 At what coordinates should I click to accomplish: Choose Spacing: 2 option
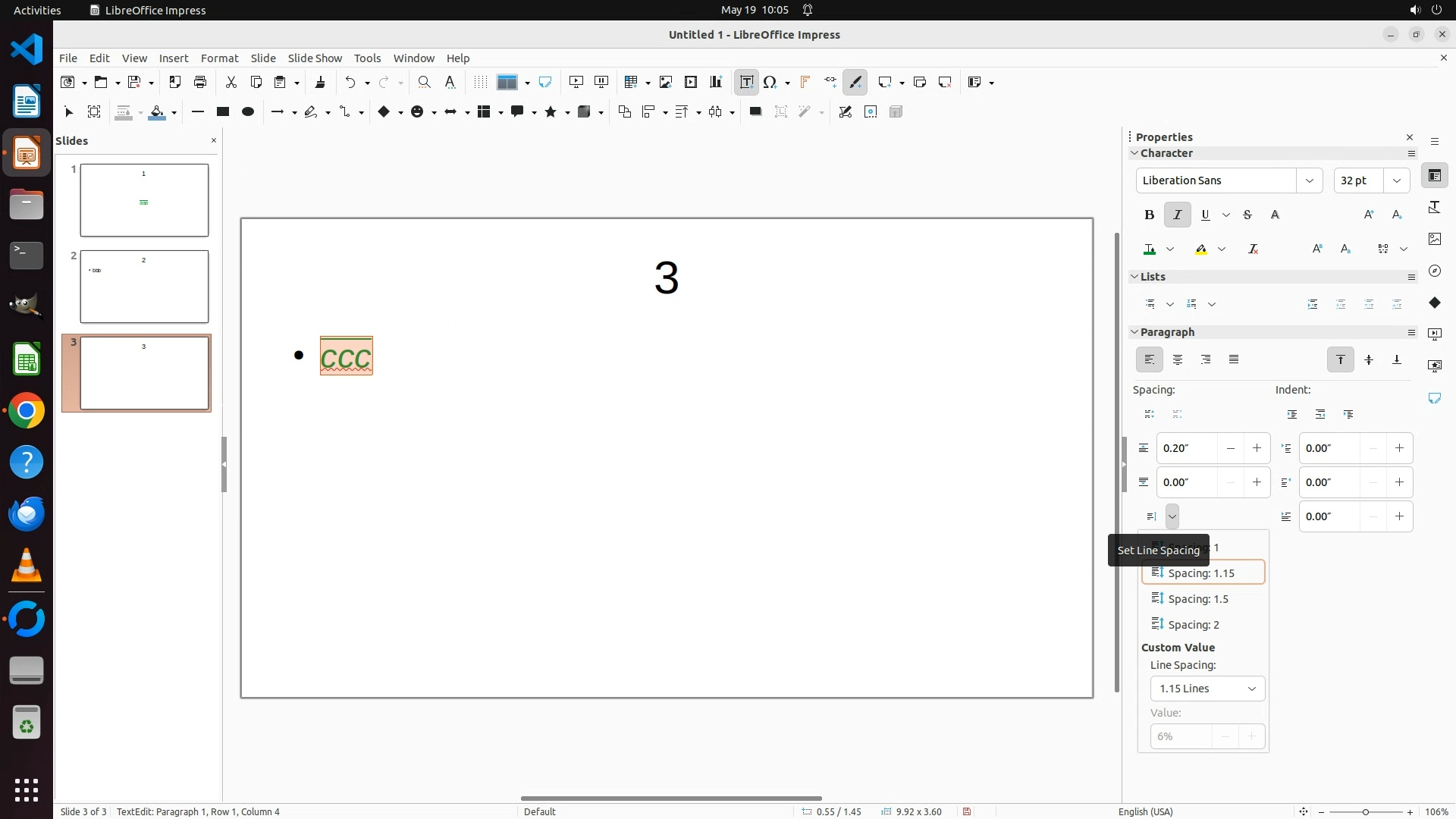pos(1193,625)
